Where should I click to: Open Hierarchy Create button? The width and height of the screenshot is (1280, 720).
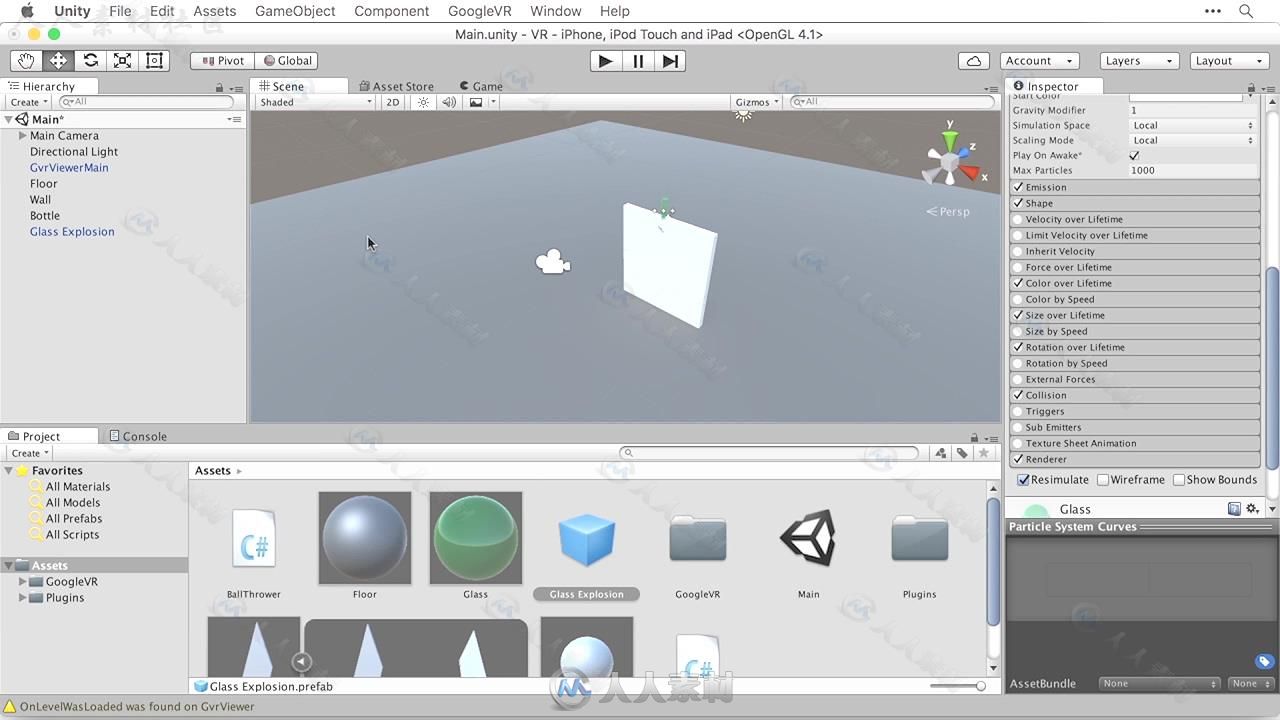point(29,102)
